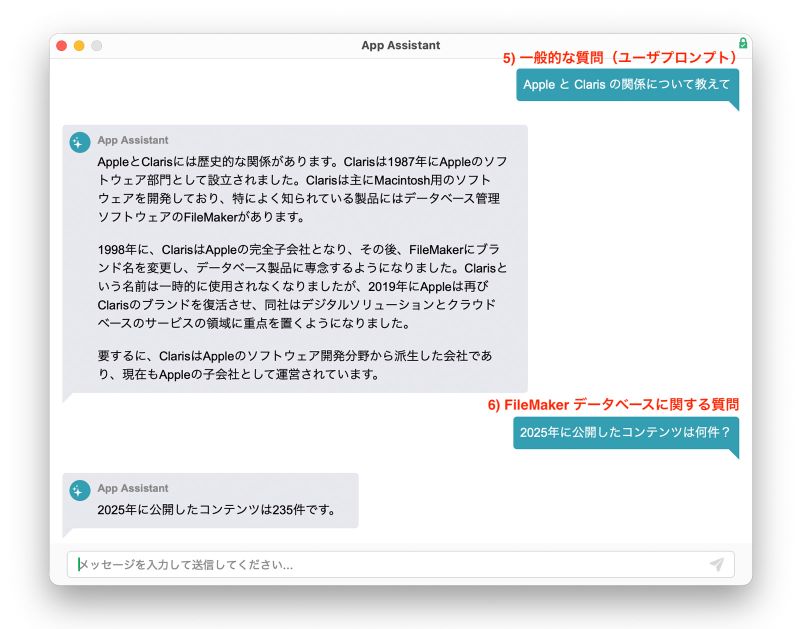
Task: Click the gray disabled zoom window button
Action: 96,46
